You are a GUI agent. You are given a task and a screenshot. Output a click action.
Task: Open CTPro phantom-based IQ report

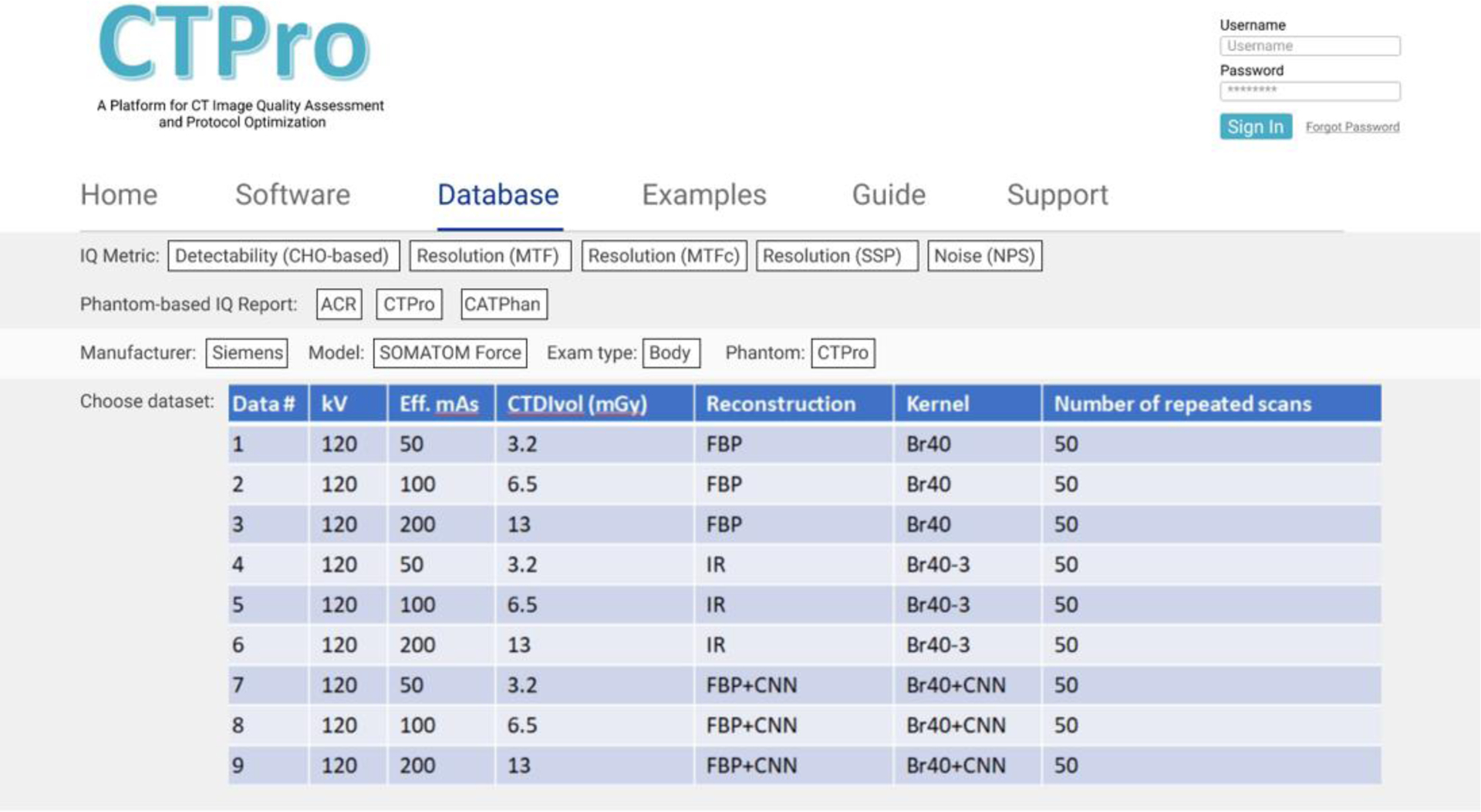click(x=409, y=304)
